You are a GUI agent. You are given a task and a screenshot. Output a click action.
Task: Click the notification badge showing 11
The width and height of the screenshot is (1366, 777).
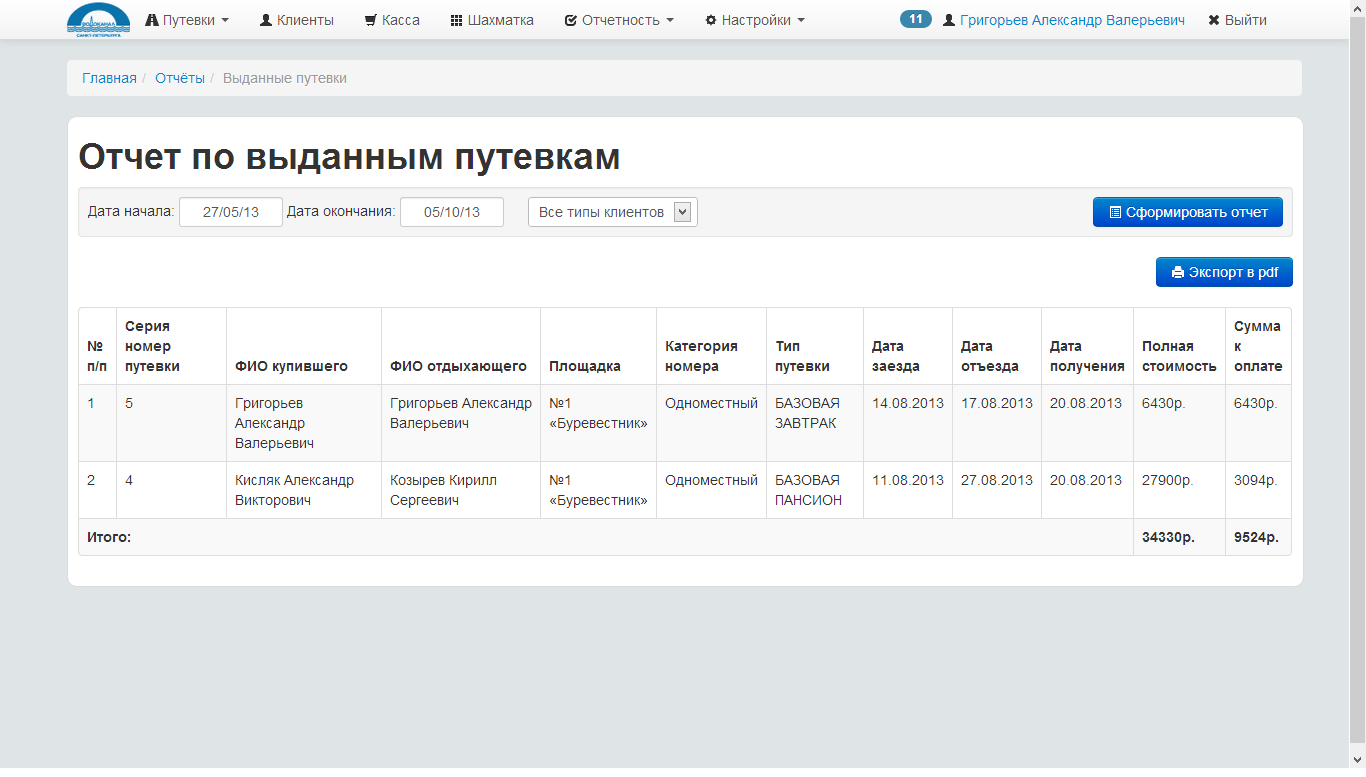coord(916,19)
